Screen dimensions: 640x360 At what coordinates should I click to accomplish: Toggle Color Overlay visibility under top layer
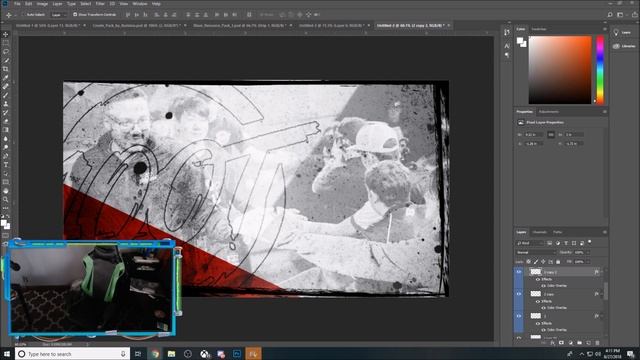coord(543,286)
